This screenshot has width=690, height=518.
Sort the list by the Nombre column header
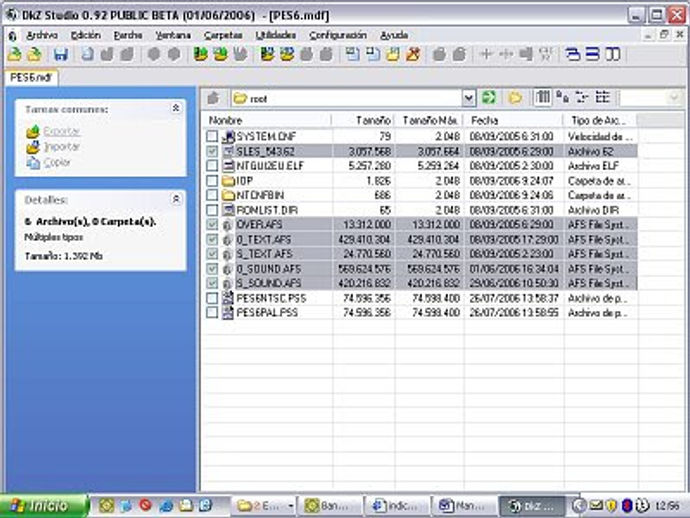point(268,120)
